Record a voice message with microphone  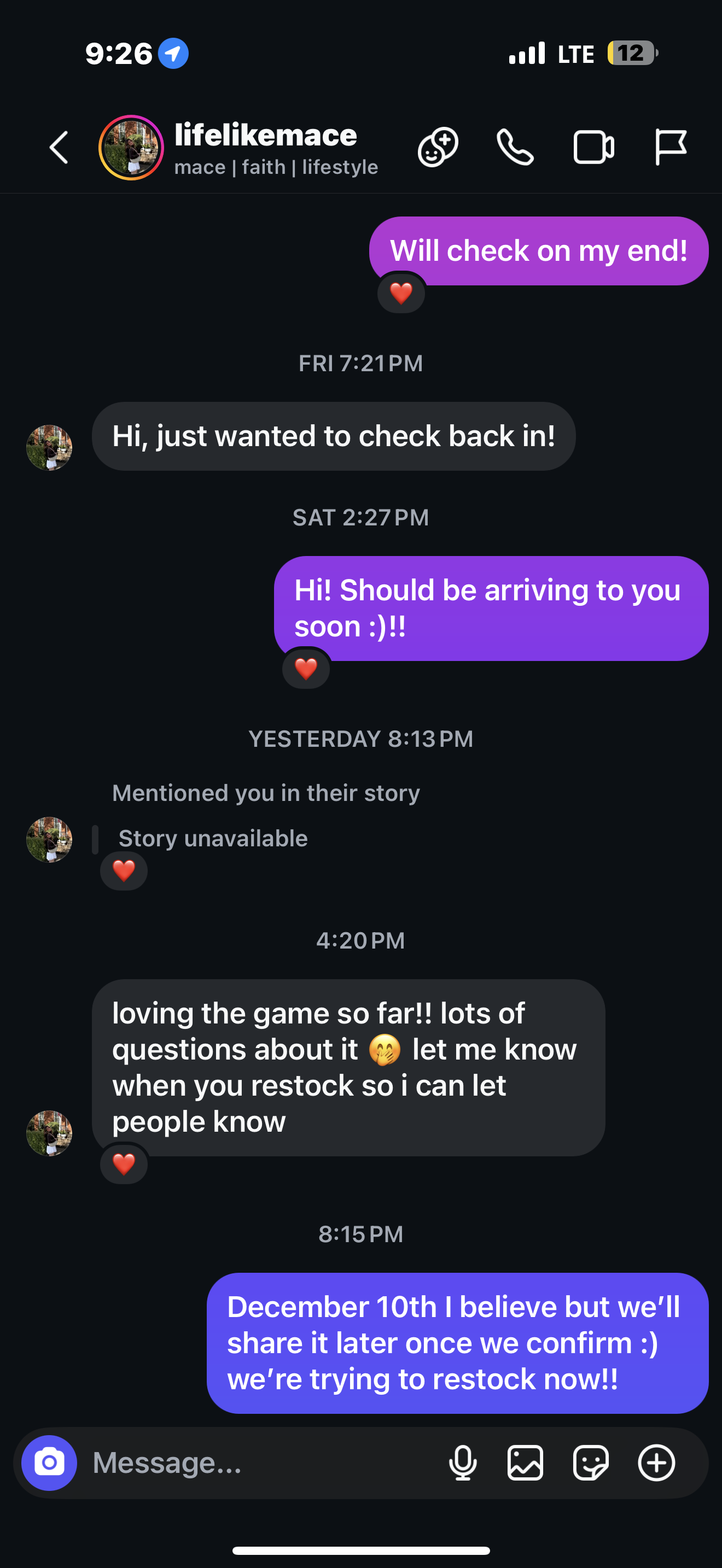(x=463, y=1462)
